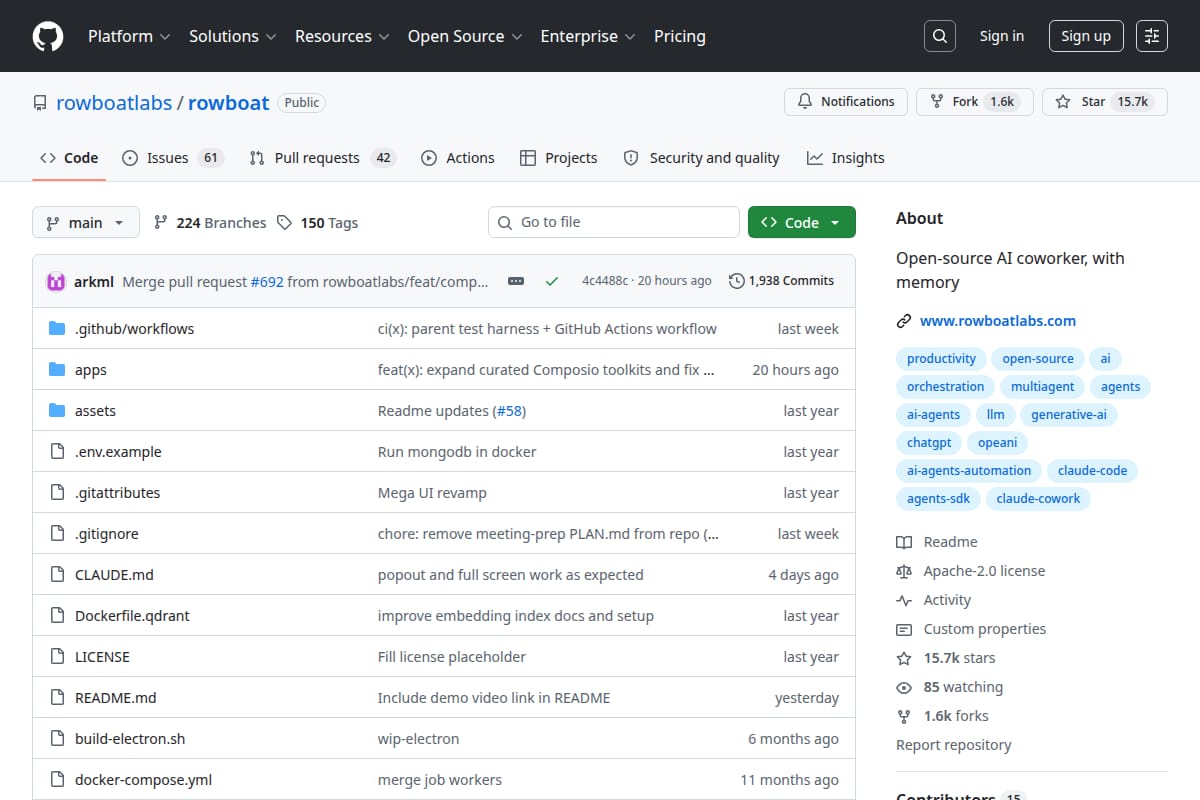Image resolution: width=1200 pixels, height=800 pixels.
Task: Open the README.md file
Action: click(116, 698)
